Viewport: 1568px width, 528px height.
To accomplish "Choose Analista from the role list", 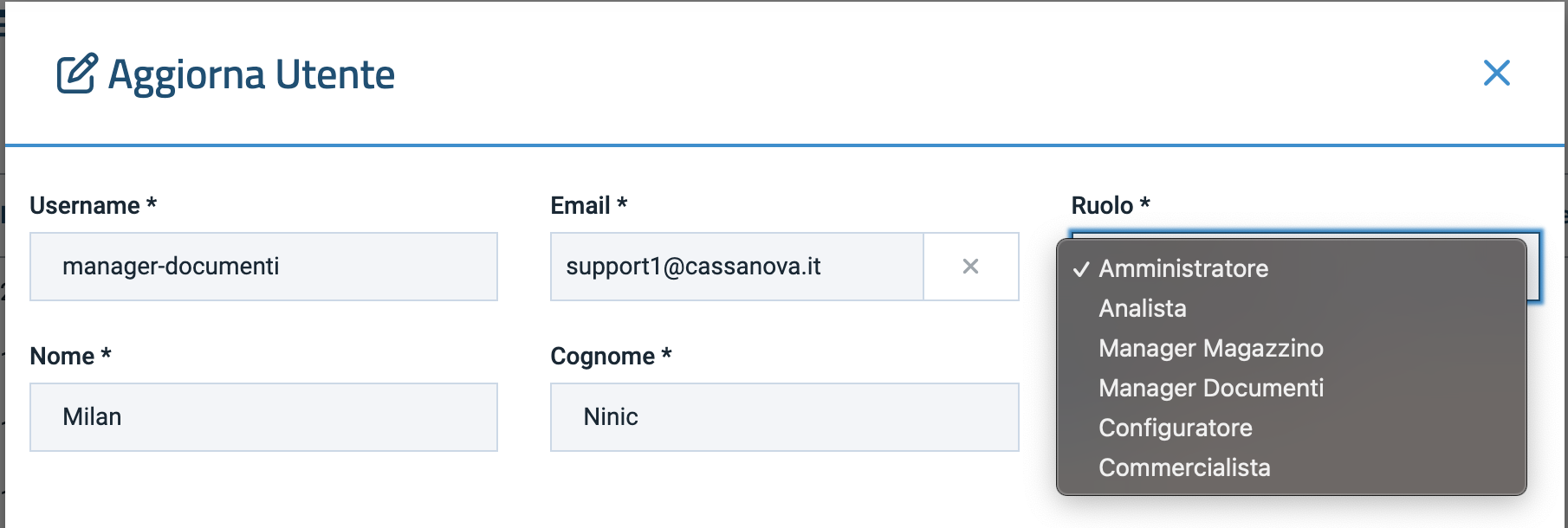I will pyautogui.click(x=1143, y=308).
